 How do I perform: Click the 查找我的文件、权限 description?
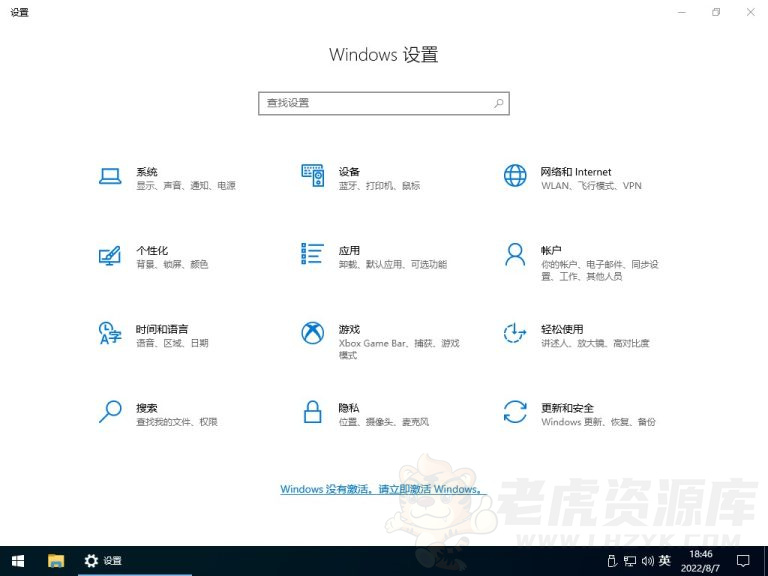pyautogui.click(x=177, y=422)
